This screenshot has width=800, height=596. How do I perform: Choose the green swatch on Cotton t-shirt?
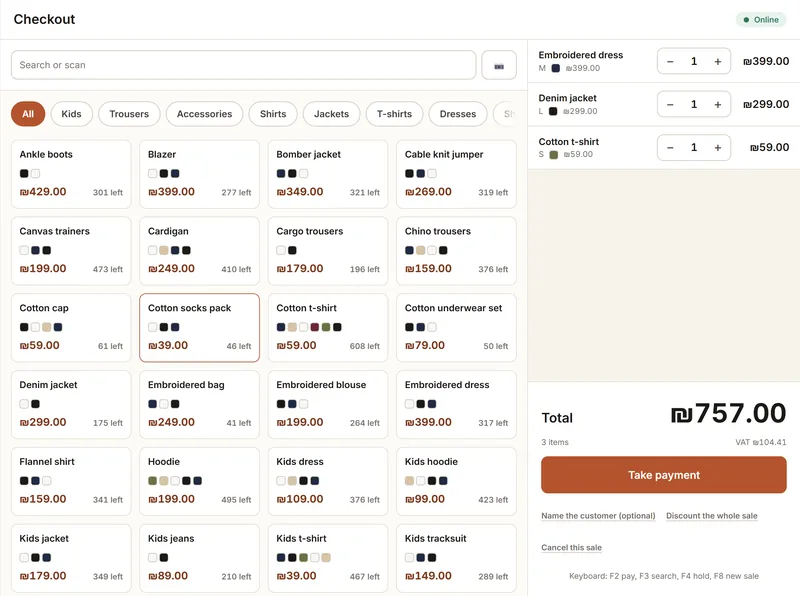click(x=326, y=327)
